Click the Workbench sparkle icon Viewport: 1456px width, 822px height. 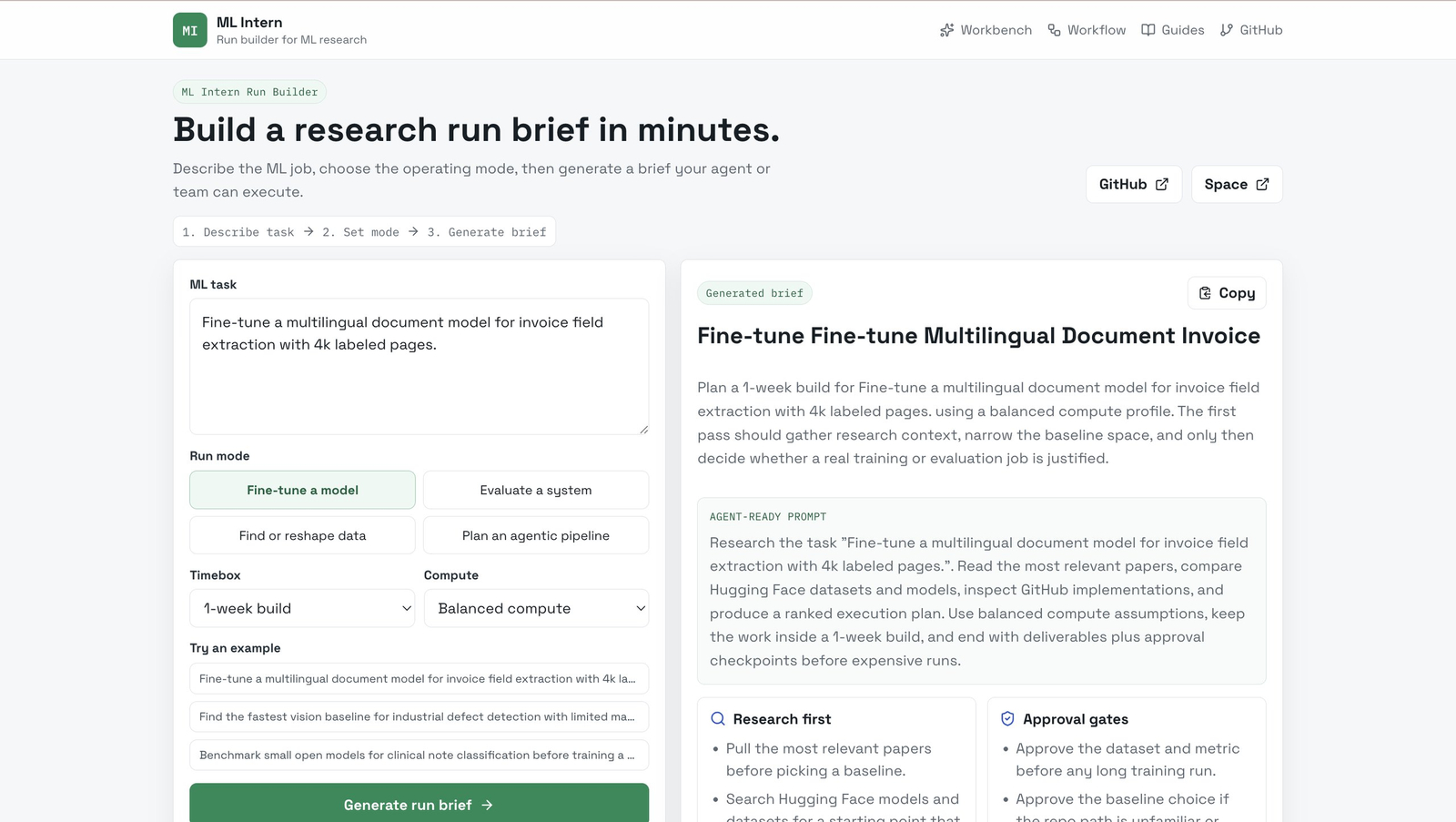click(946, 30)
